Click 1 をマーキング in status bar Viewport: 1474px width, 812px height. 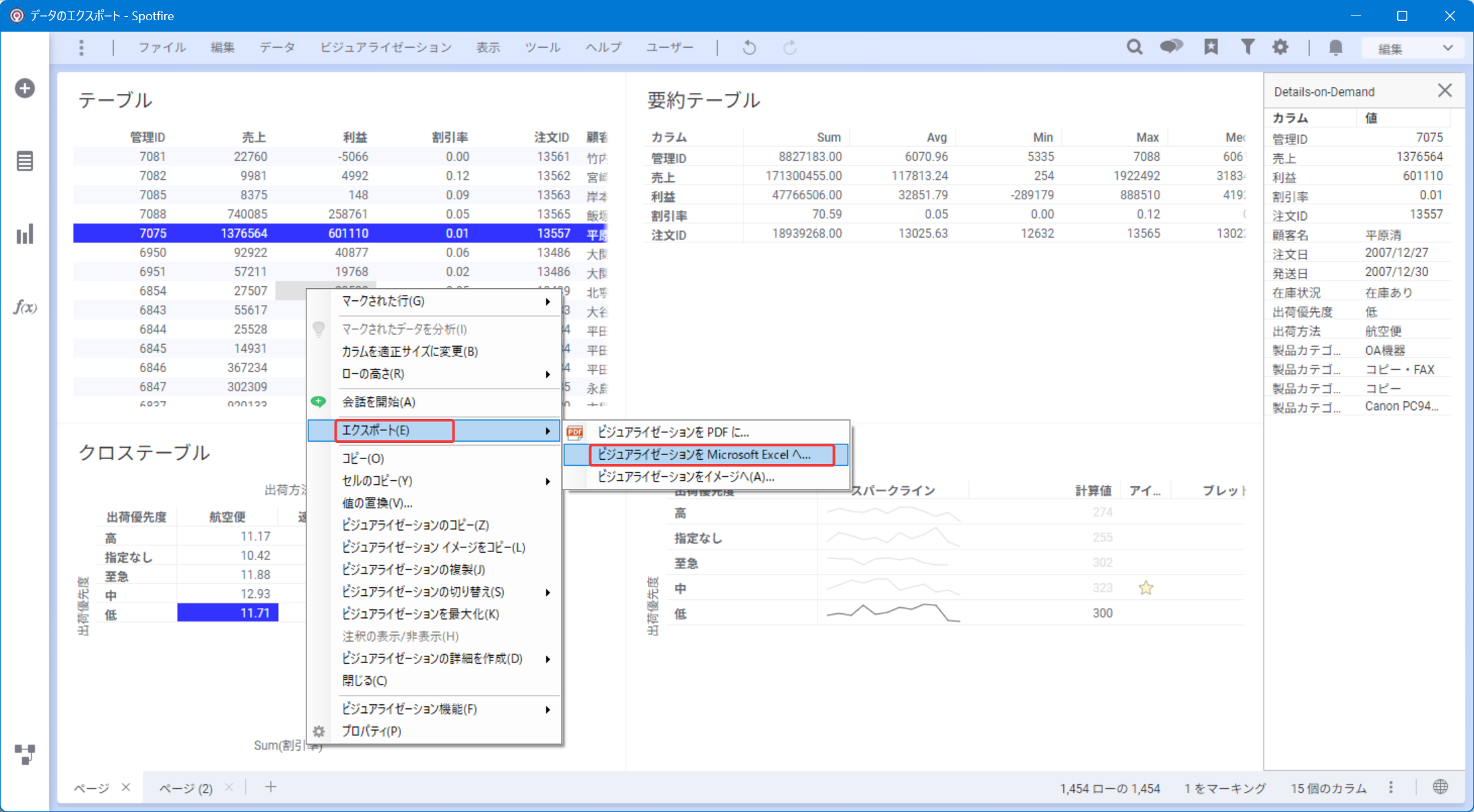(x=1225, y=788)
